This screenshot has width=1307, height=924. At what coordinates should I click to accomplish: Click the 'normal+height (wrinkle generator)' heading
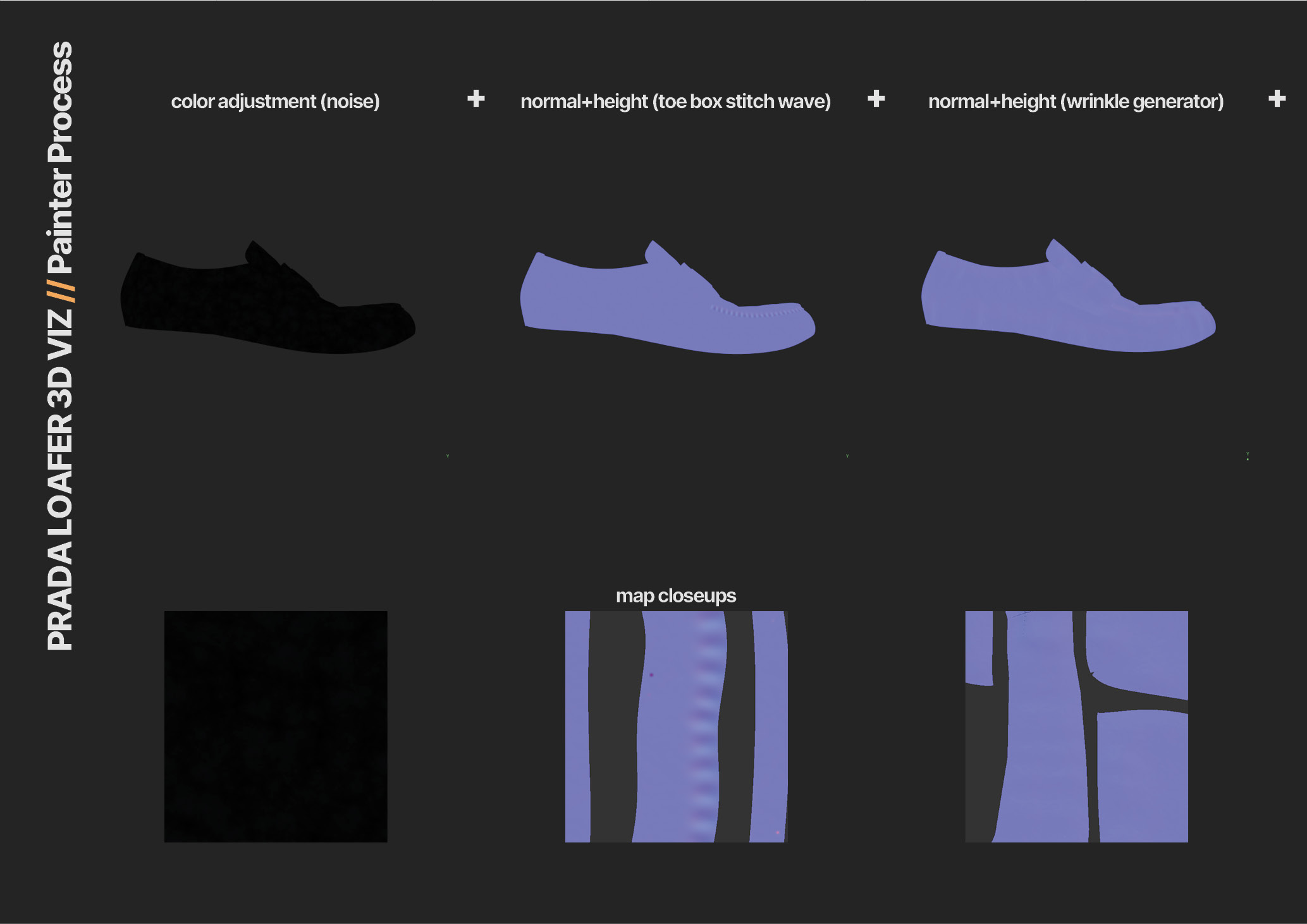click(1076, 101)
